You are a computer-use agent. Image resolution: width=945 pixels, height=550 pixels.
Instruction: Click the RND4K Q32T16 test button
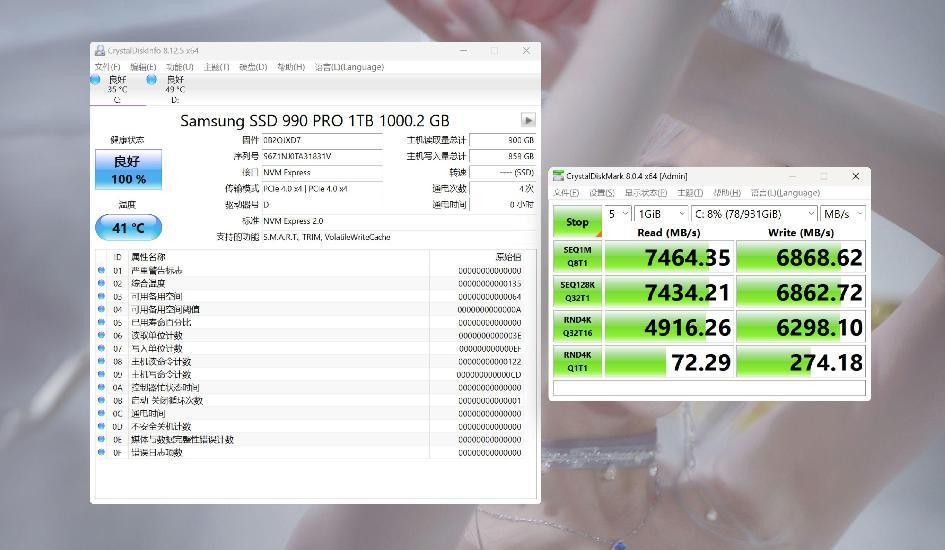(x=577, y=327)
